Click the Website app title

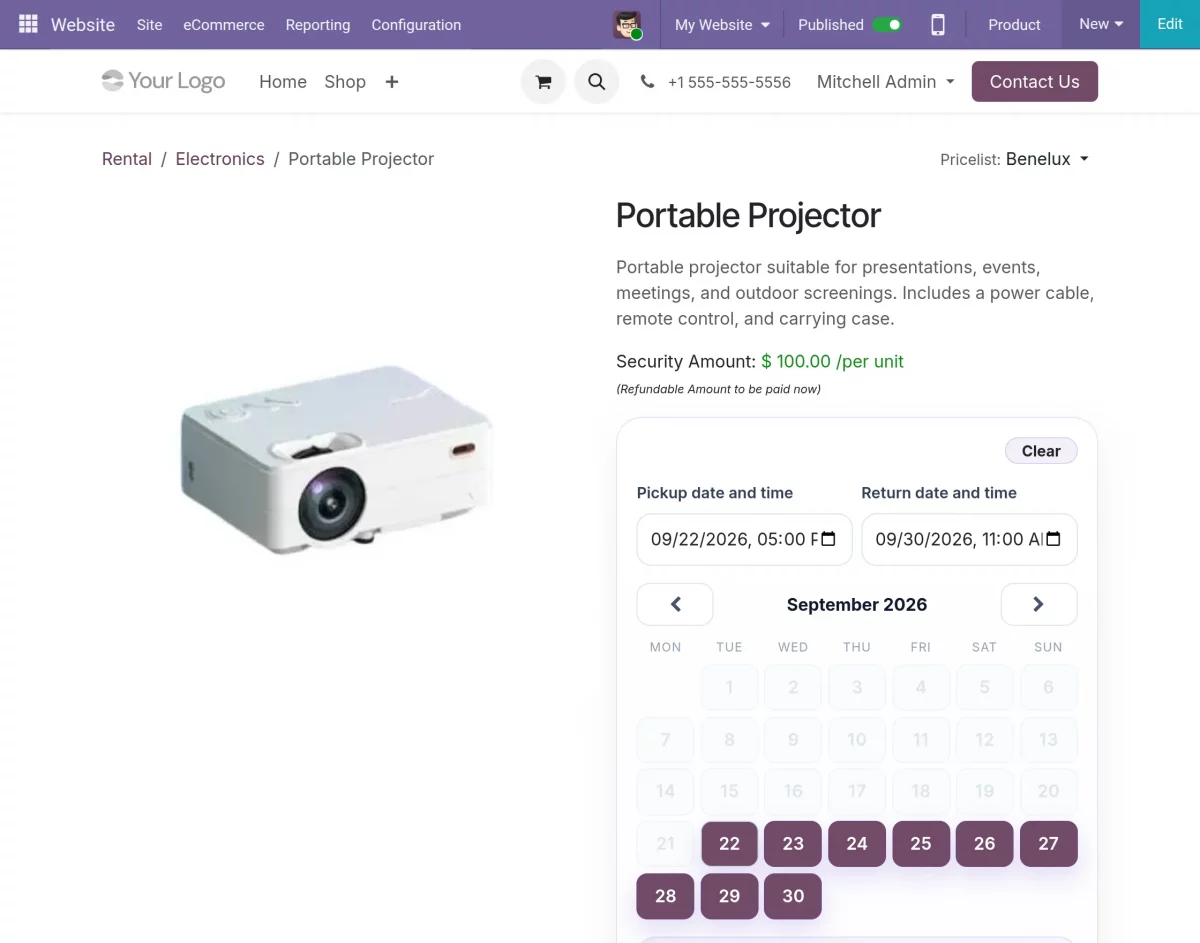pyautogui.click(x=83, y=25)
